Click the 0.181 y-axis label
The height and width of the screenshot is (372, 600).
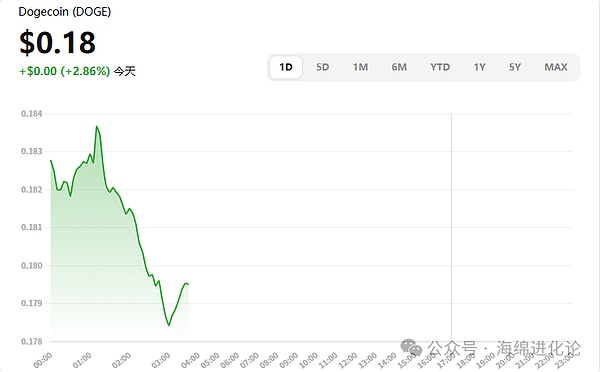point(32,227)
